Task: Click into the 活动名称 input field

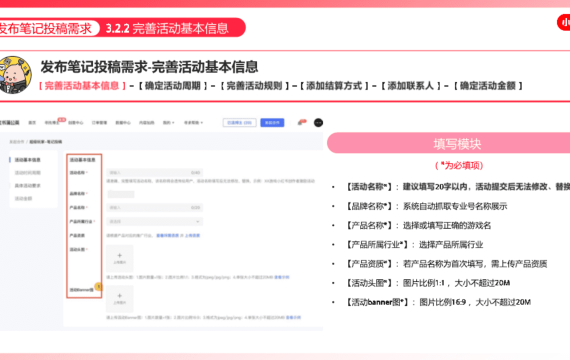Action: tap(154, 173)
